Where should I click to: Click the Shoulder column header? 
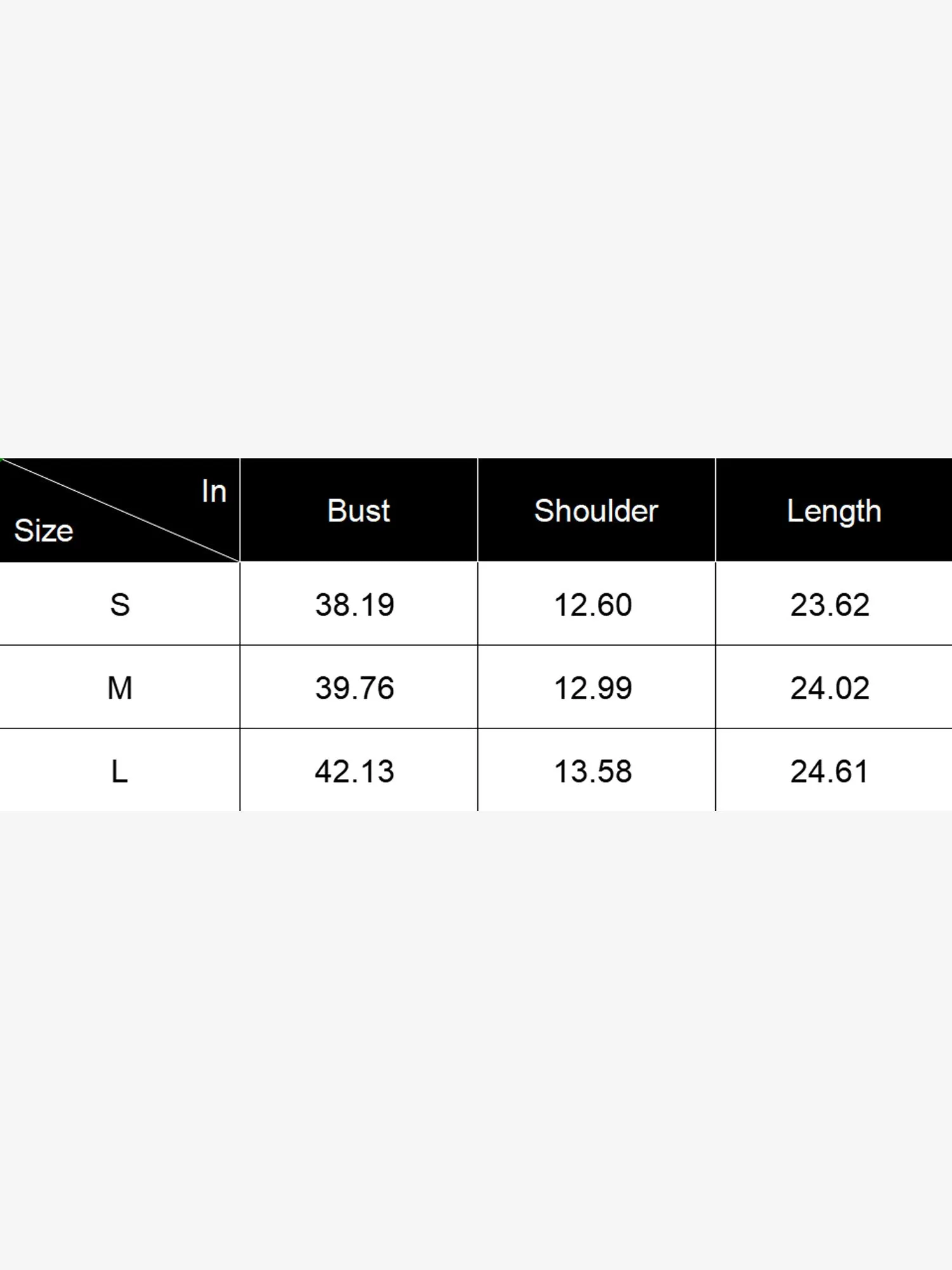tap(596, 511)
